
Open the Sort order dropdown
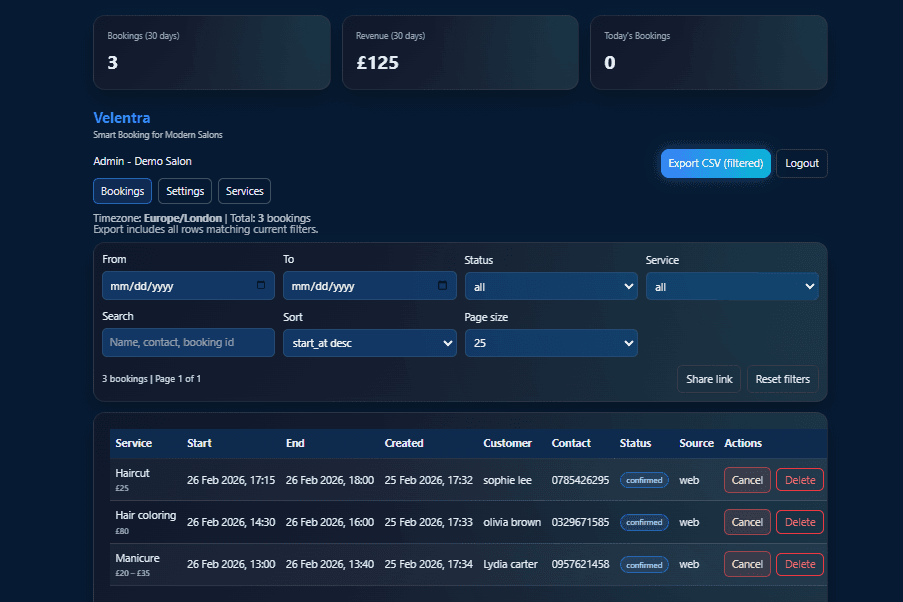click(370, 343)
